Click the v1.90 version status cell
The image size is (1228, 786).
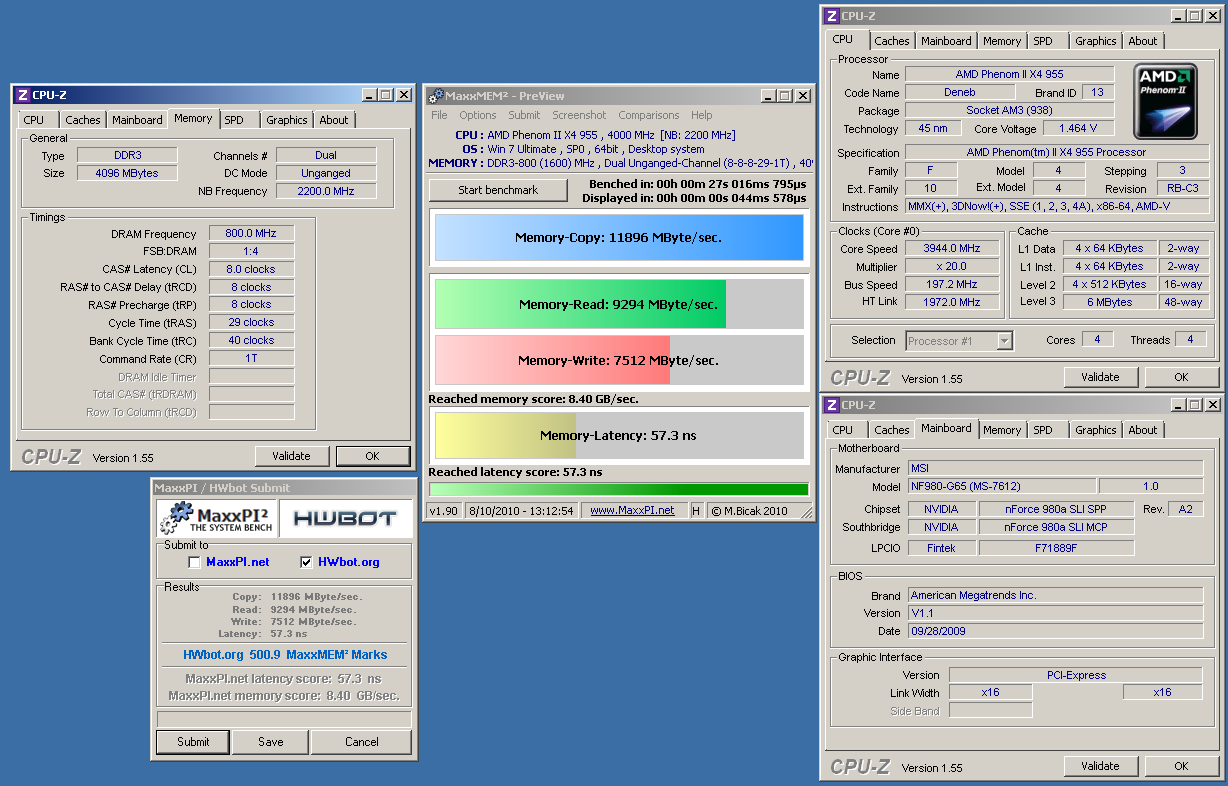click(443, 510)
